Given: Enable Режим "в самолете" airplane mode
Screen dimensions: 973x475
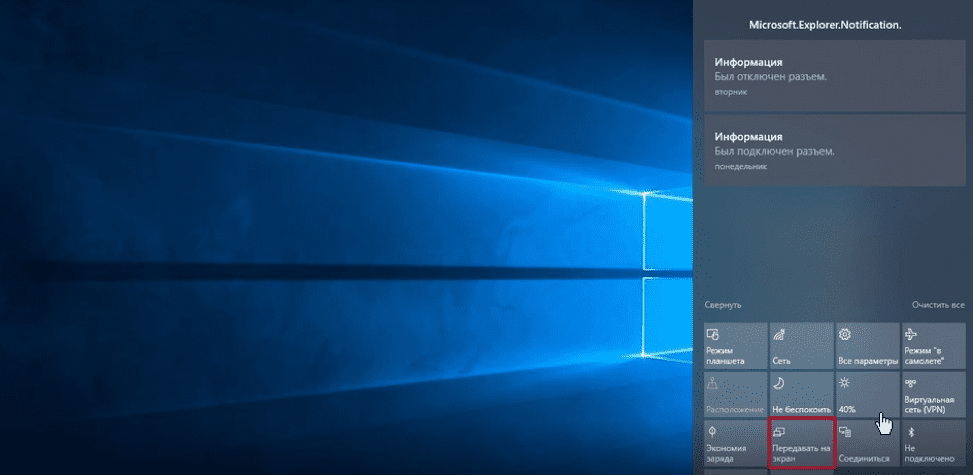Looking at the screenshot, I should coord(932,345).
